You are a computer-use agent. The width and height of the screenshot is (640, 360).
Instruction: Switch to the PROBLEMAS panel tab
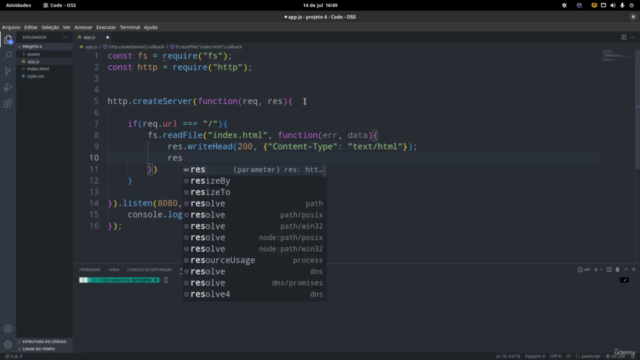point(90,269)
